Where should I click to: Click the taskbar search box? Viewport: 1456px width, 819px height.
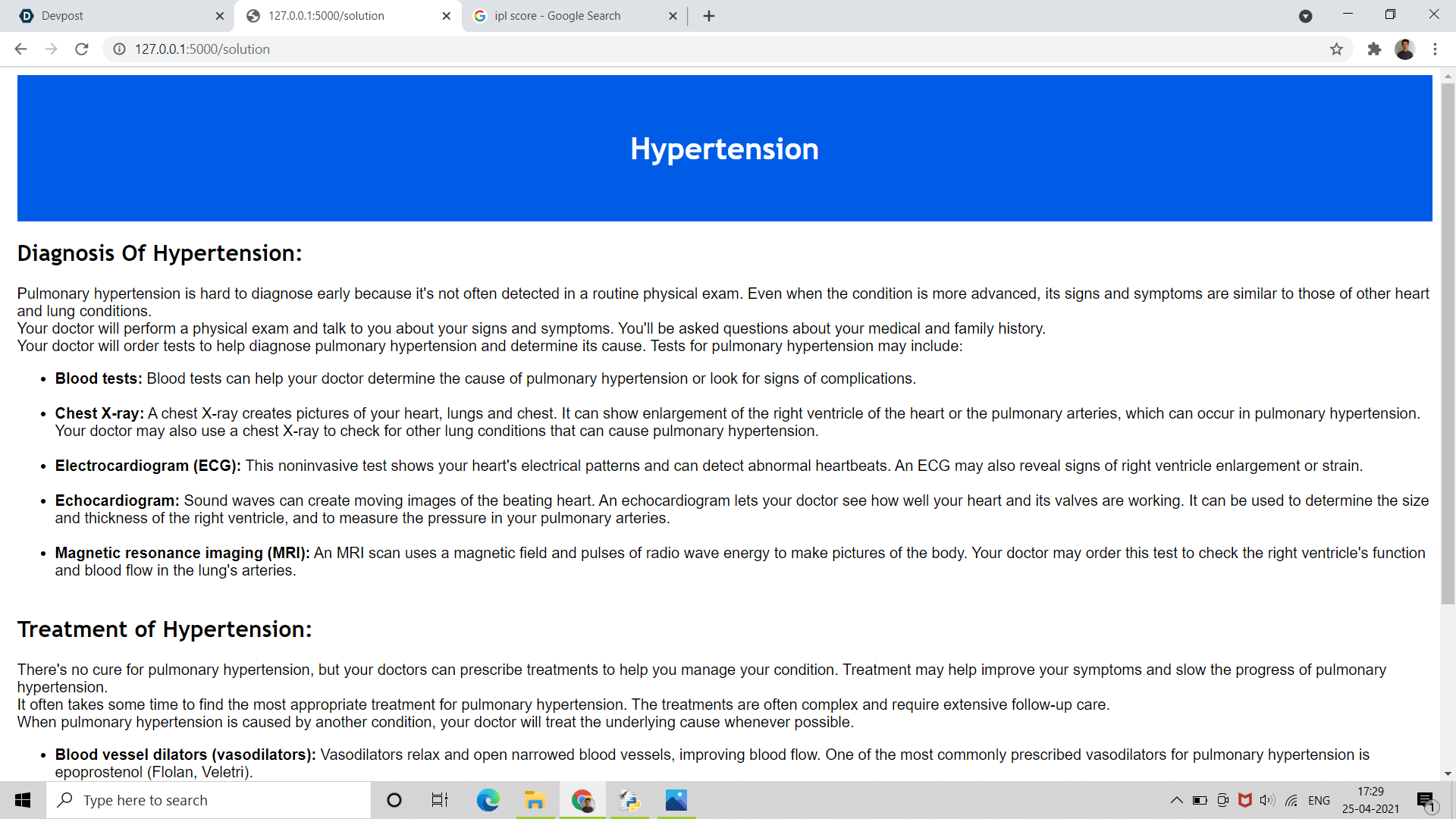[x=209, y=800]
